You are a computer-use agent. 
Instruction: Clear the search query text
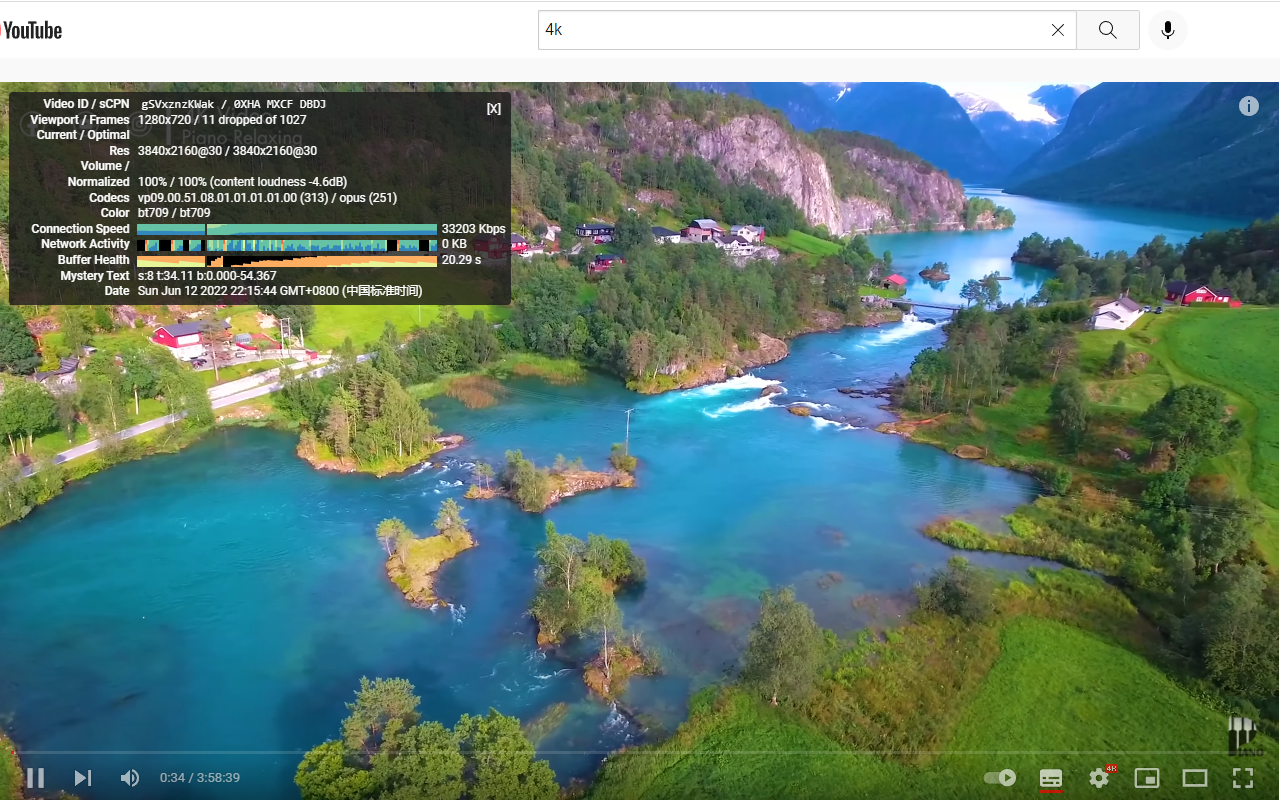[1058, 30]
